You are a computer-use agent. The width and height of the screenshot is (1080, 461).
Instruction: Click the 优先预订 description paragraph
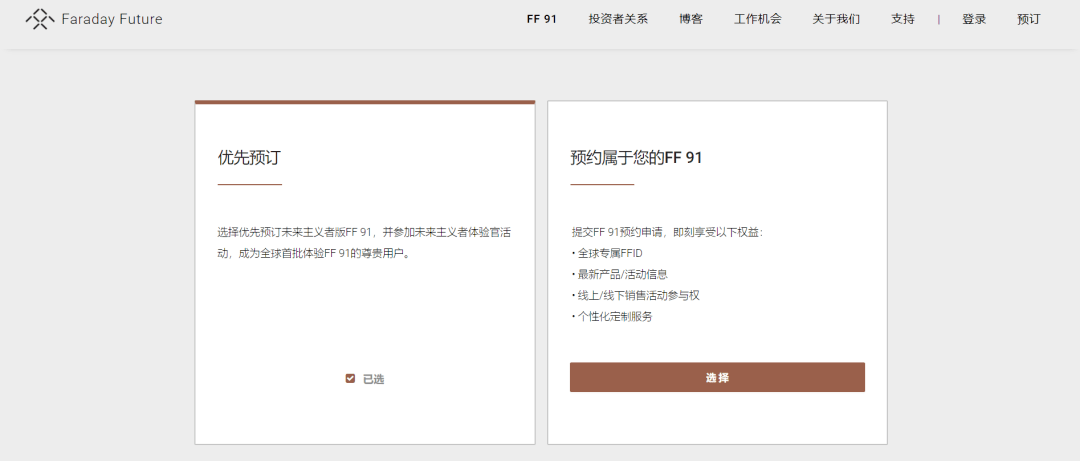tap(364, 242)
